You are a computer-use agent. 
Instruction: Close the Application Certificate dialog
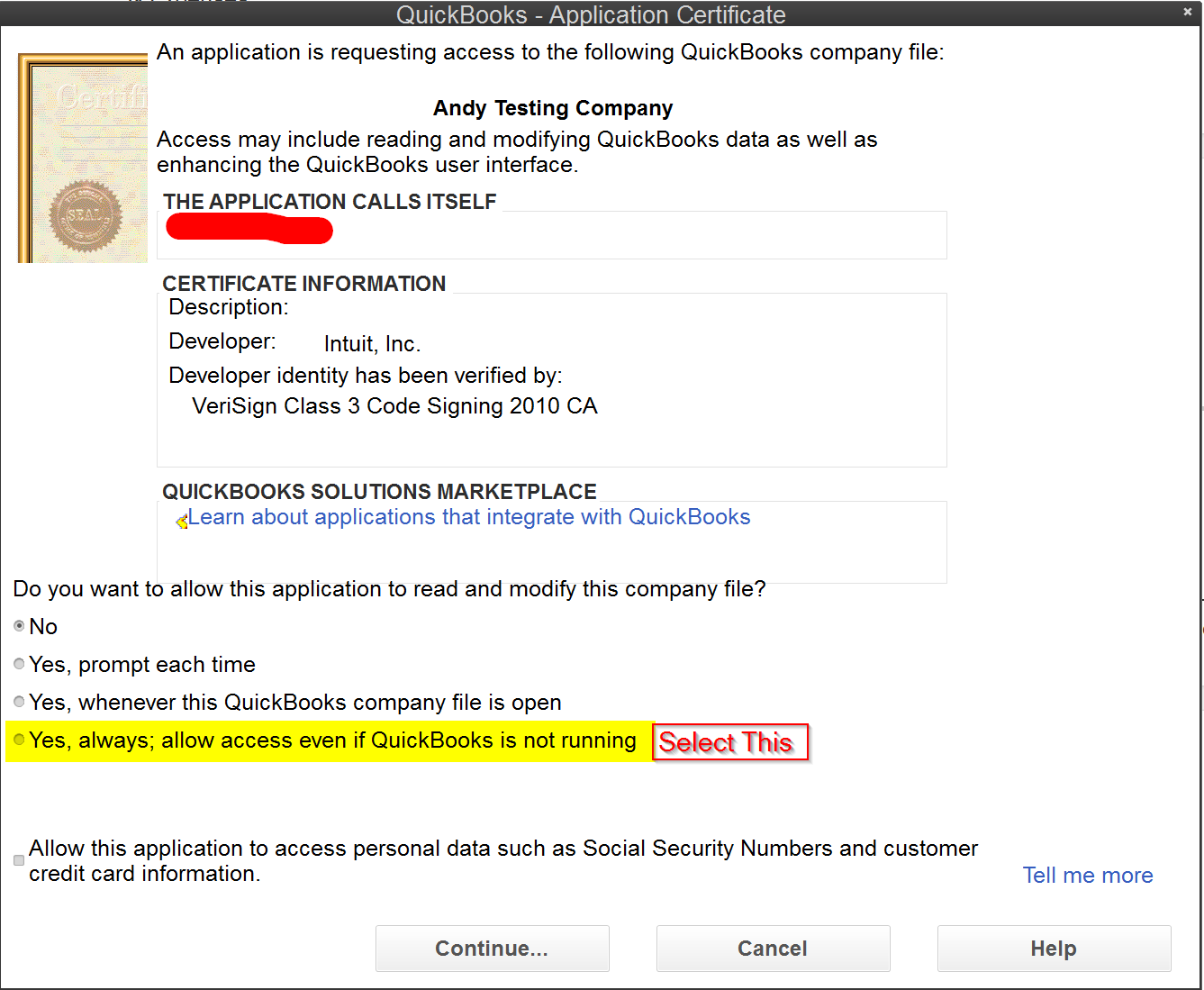pyautogui.click(x=1188, y=12)
